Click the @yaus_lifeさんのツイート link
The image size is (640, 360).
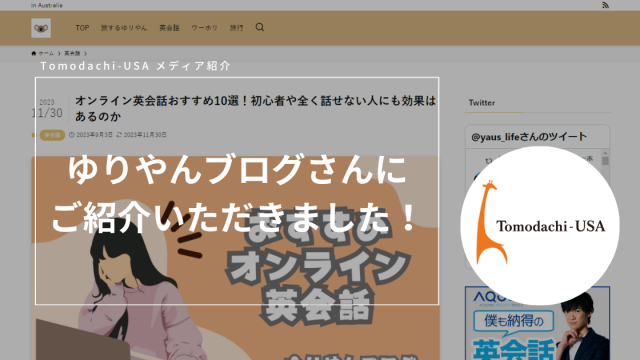[529, 137]
